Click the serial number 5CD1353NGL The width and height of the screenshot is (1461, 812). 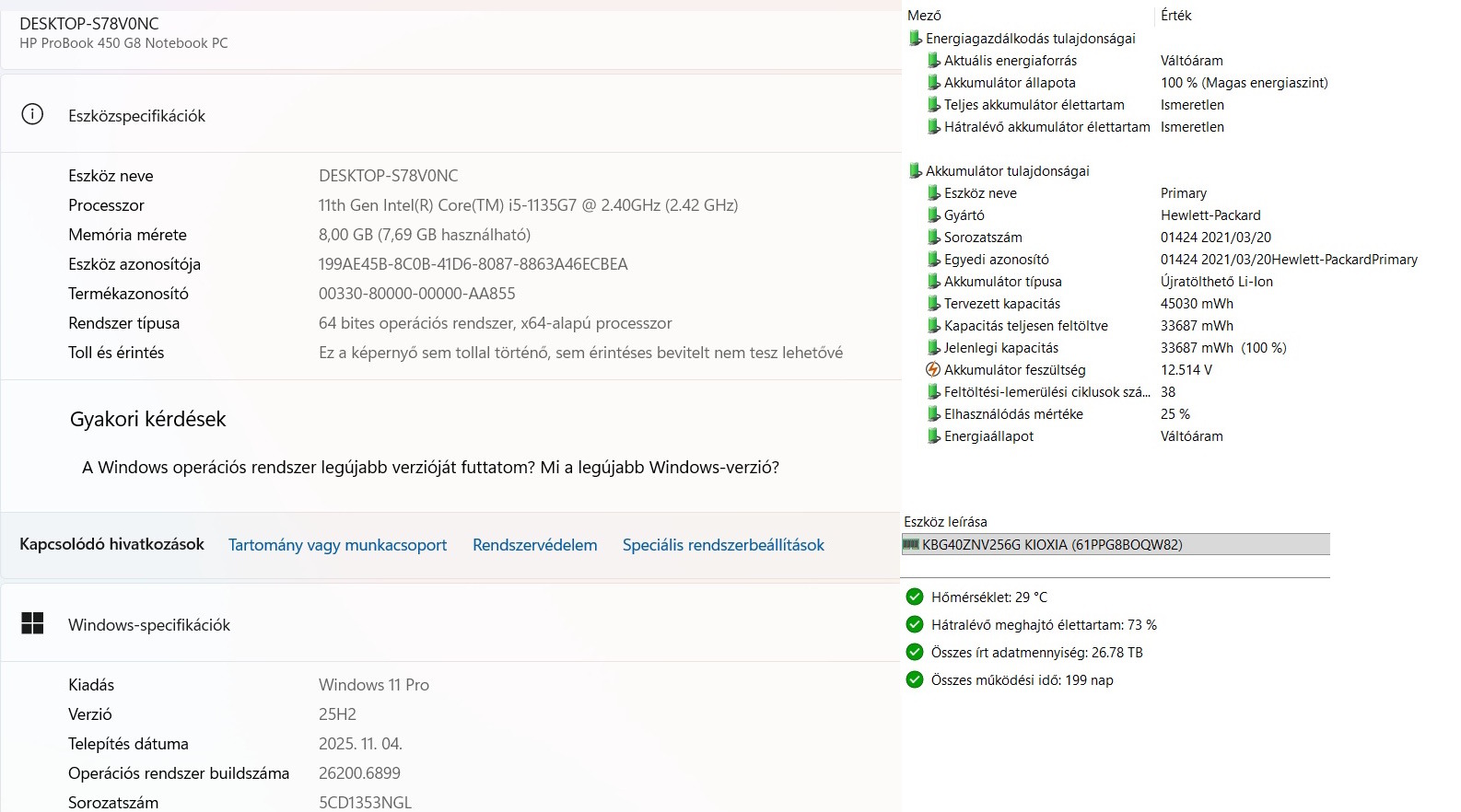click(x=365, y=802)
